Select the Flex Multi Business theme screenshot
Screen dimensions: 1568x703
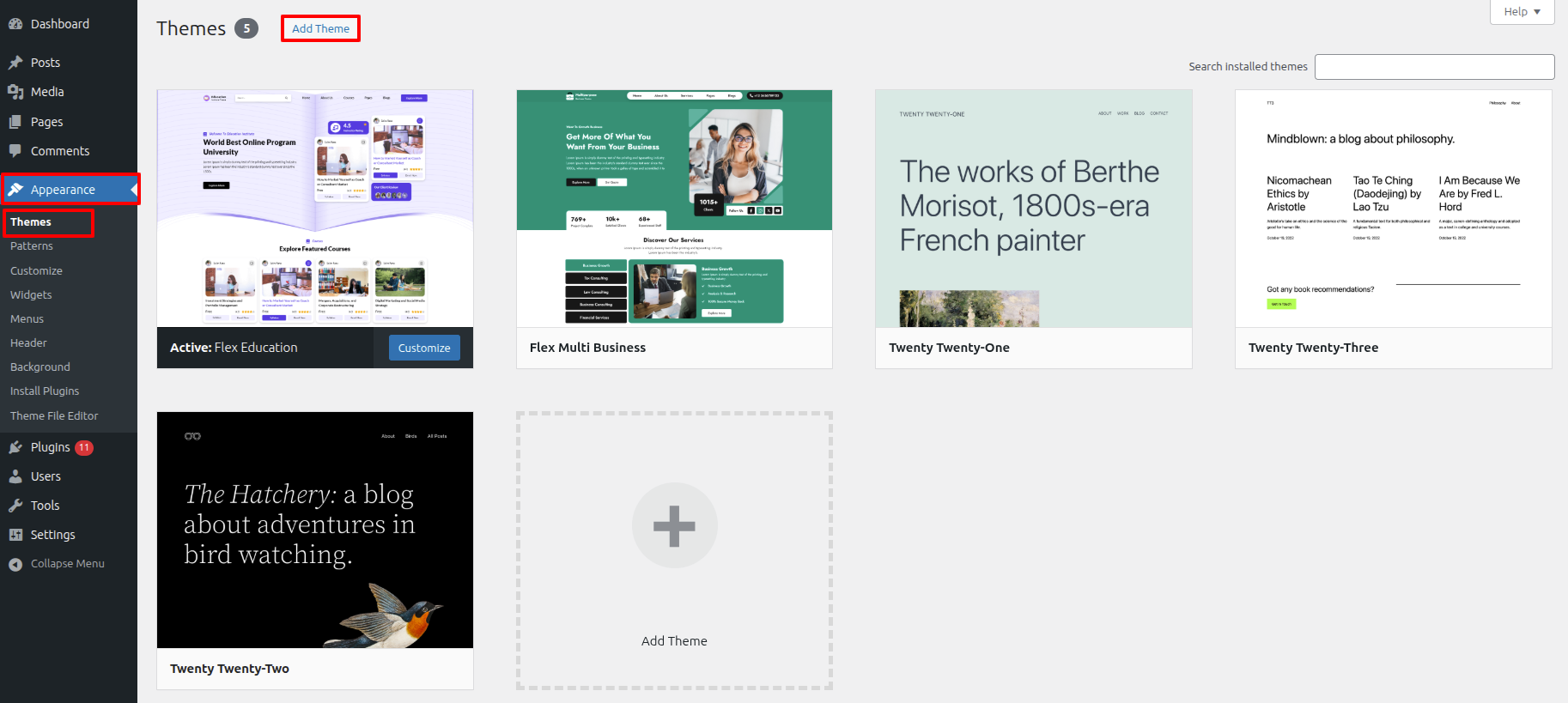point(674,209)
